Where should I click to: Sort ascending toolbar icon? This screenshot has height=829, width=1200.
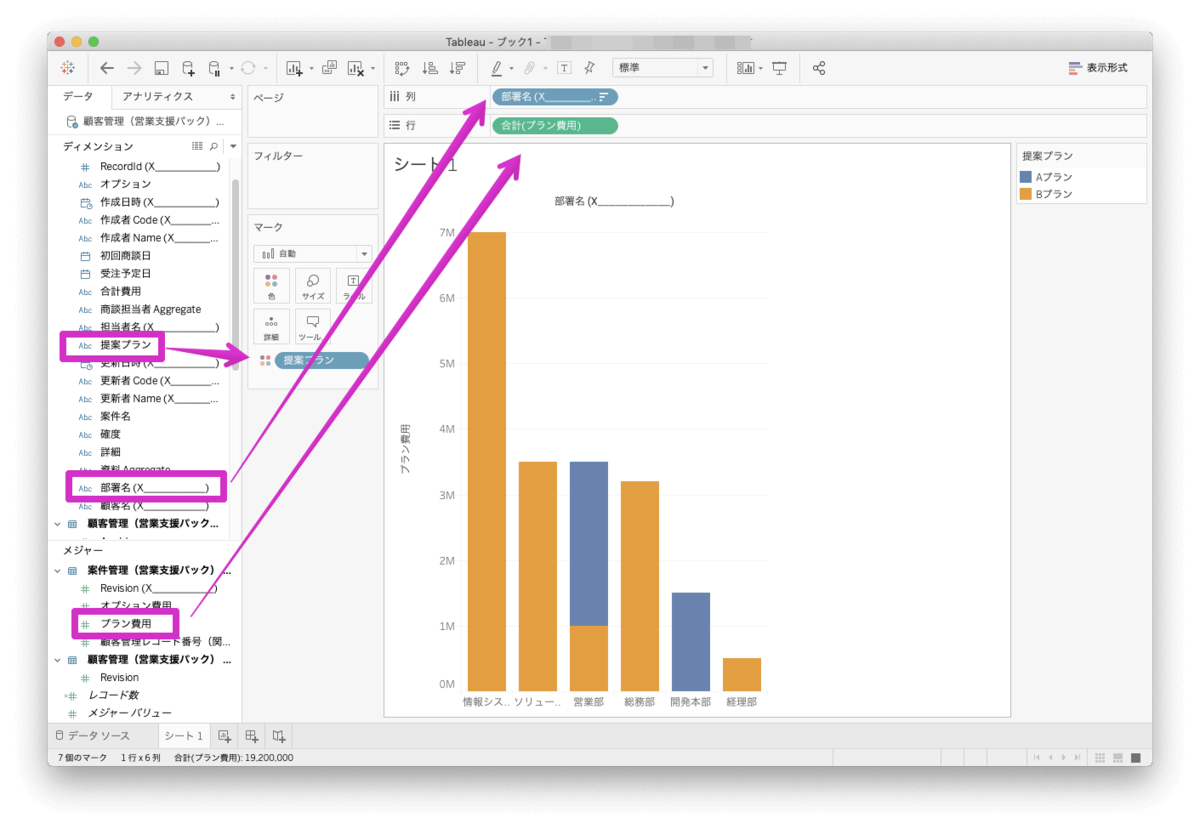(x=430, y=68)
